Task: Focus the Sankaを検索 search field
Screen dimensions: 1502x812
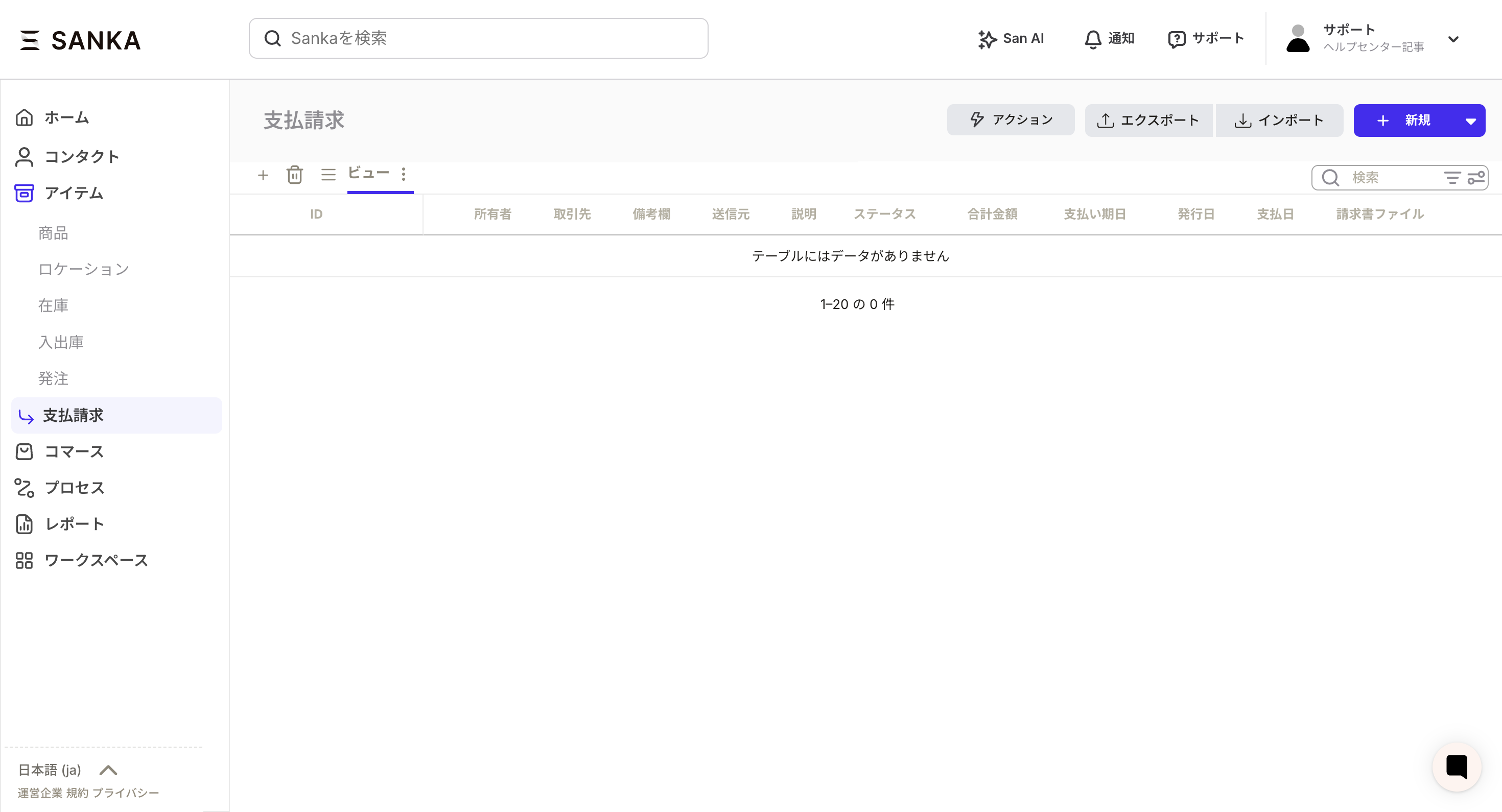Action: (x=478, y=38)
